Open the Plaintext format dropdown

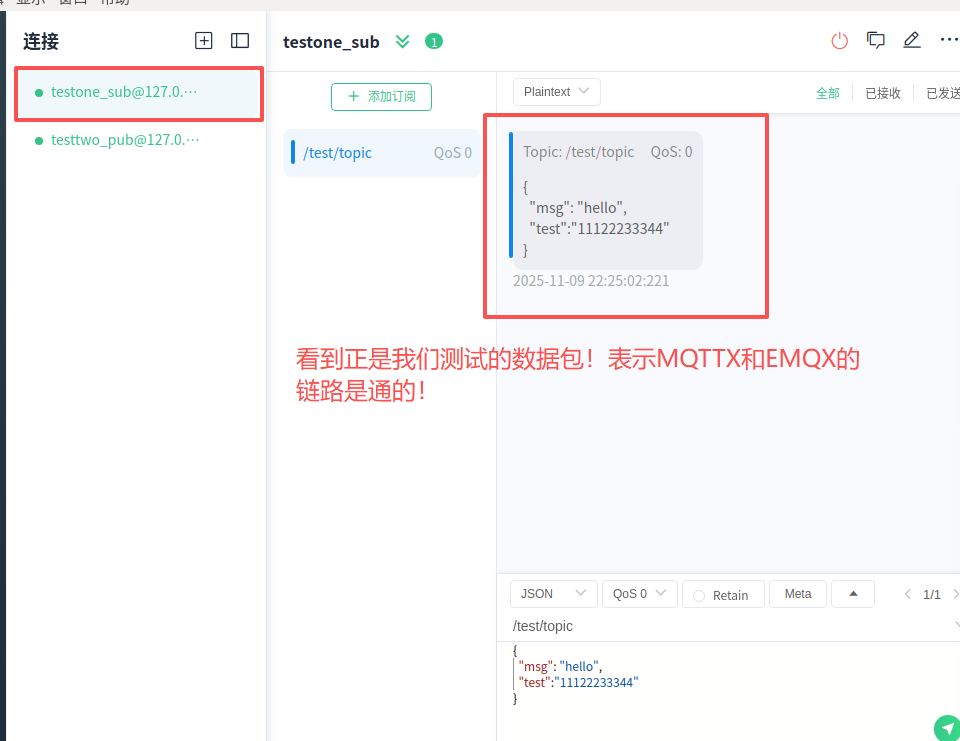pos(557,92)
